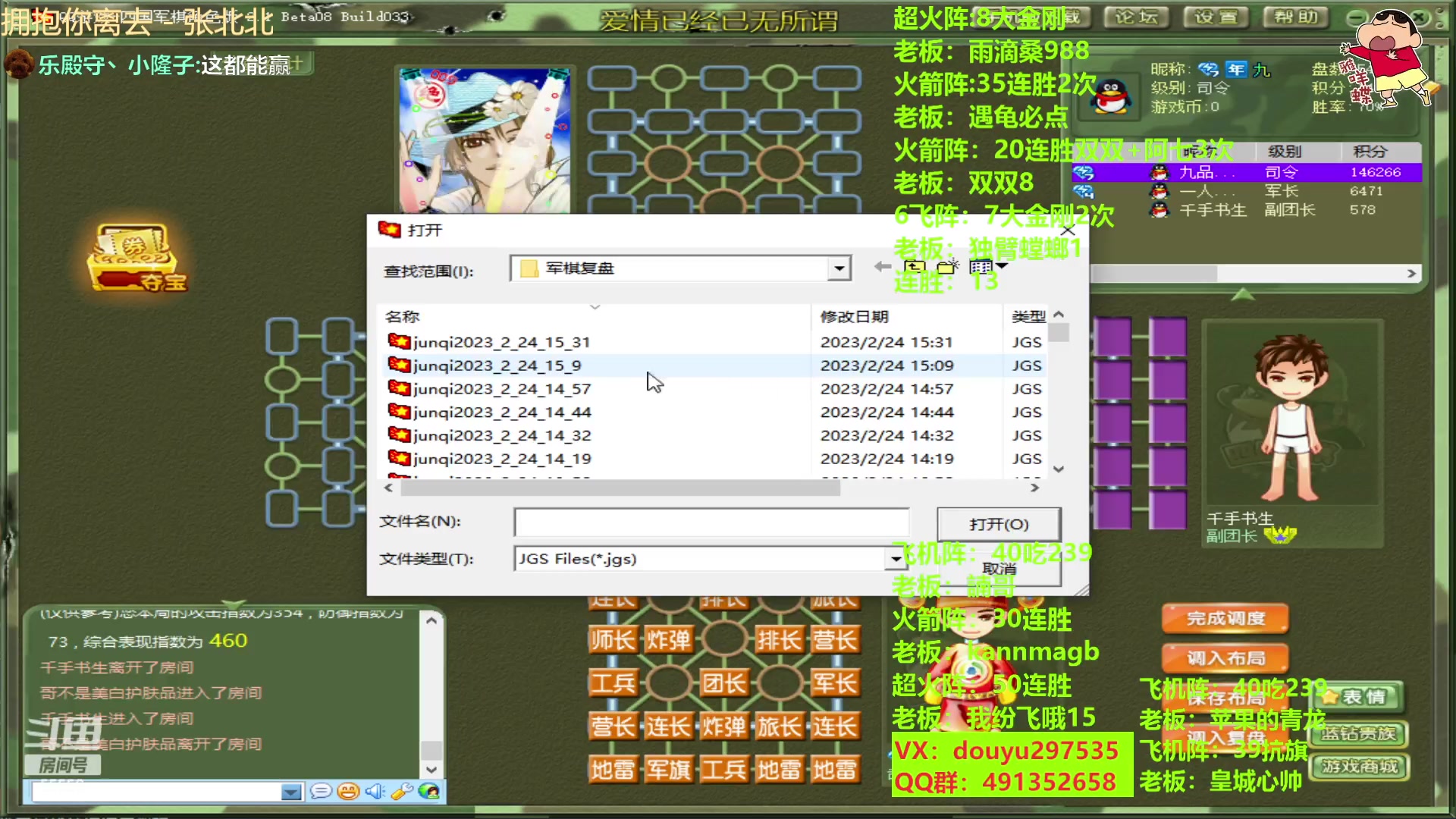Expand the 文件类型 JGS Files dropdown
Screen dimensions: 1456x819
[x=896, y=559]
